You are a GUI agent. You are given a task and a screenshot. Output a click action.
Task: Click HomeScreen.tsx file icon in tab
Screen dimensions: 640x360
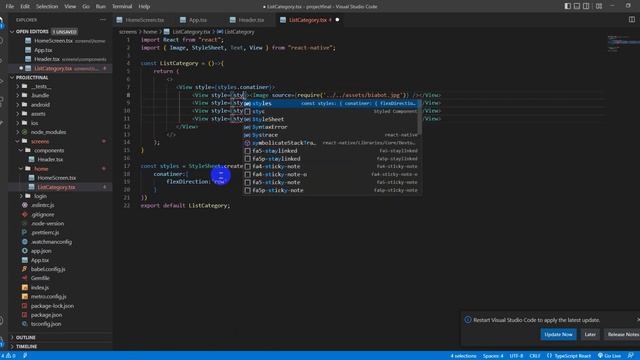119,20
